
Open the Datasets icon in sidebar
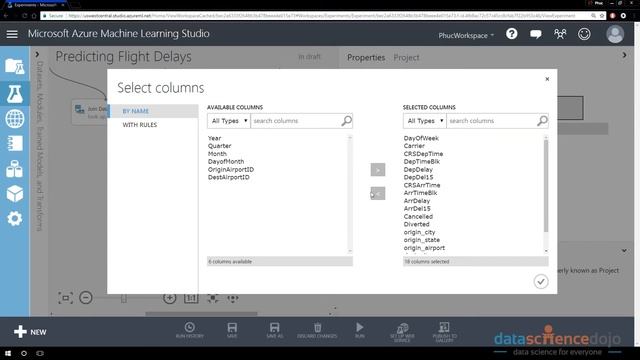click(15, 169)
